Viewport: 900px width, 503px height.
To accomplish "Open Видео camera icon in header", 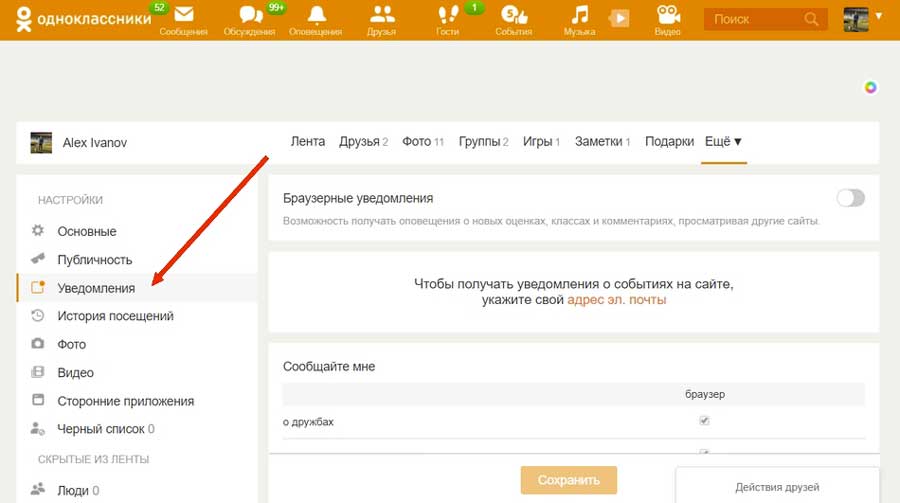I will click(x=668, y=14).
